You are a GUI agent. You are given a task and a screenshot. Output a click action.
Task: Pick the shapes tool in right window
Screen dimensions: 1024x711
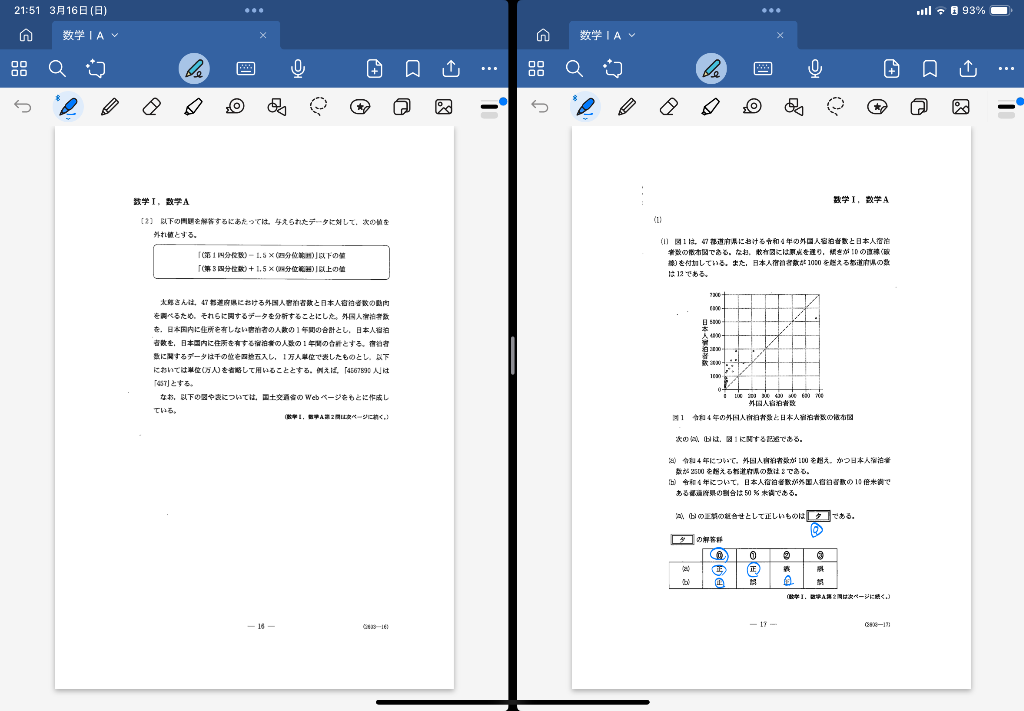(x=794, y=107)
